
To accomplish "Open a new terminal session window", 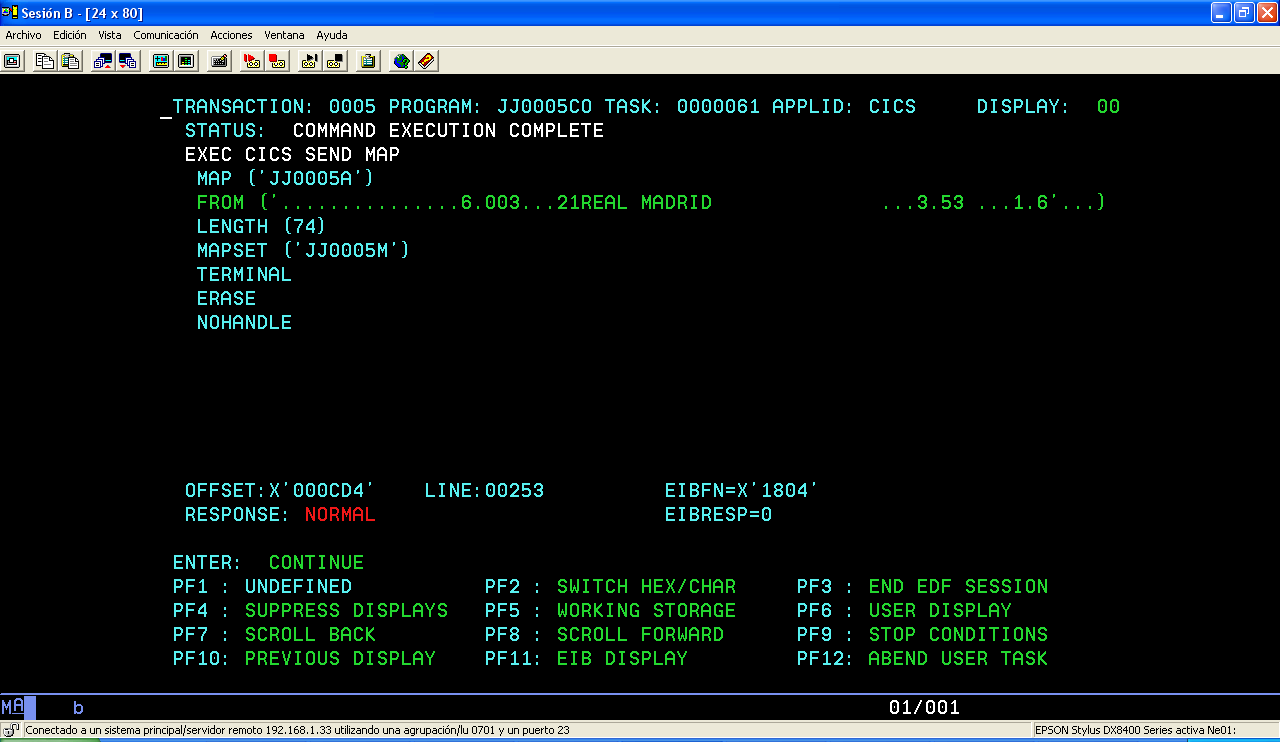I will click(12, 61).
